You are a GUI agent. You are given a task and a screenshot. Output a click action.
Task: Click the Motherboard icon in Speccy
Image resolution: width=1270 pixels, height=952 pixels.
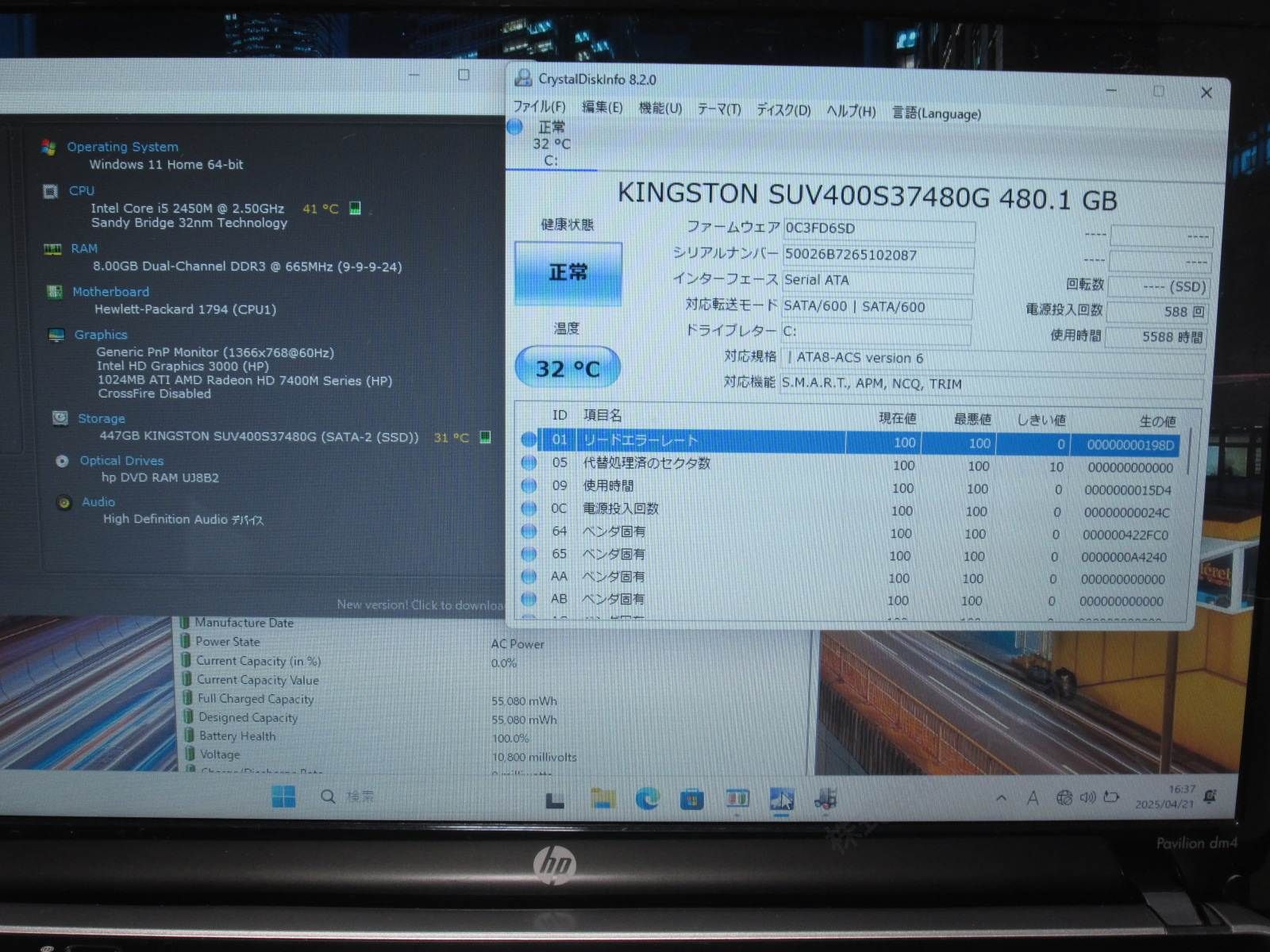[x=54, y=292]
